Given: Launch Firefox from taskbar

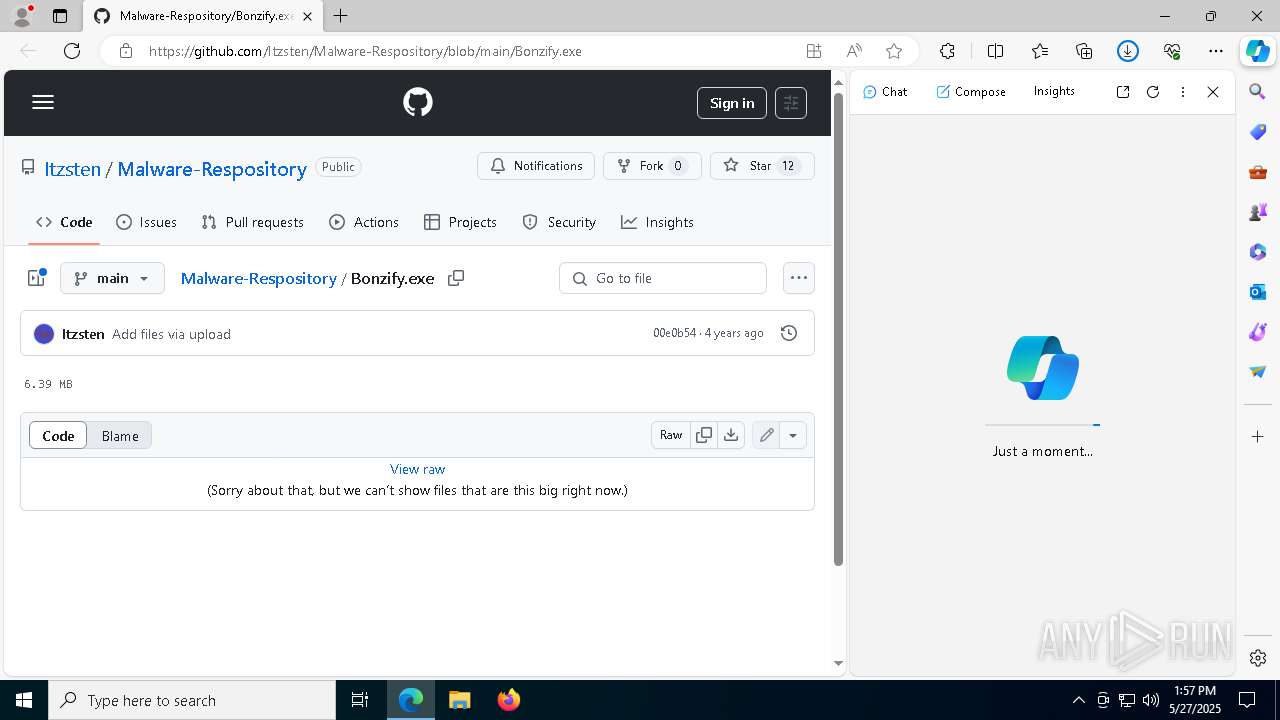Looking at the screenshot, I should (x=509, y=700).
